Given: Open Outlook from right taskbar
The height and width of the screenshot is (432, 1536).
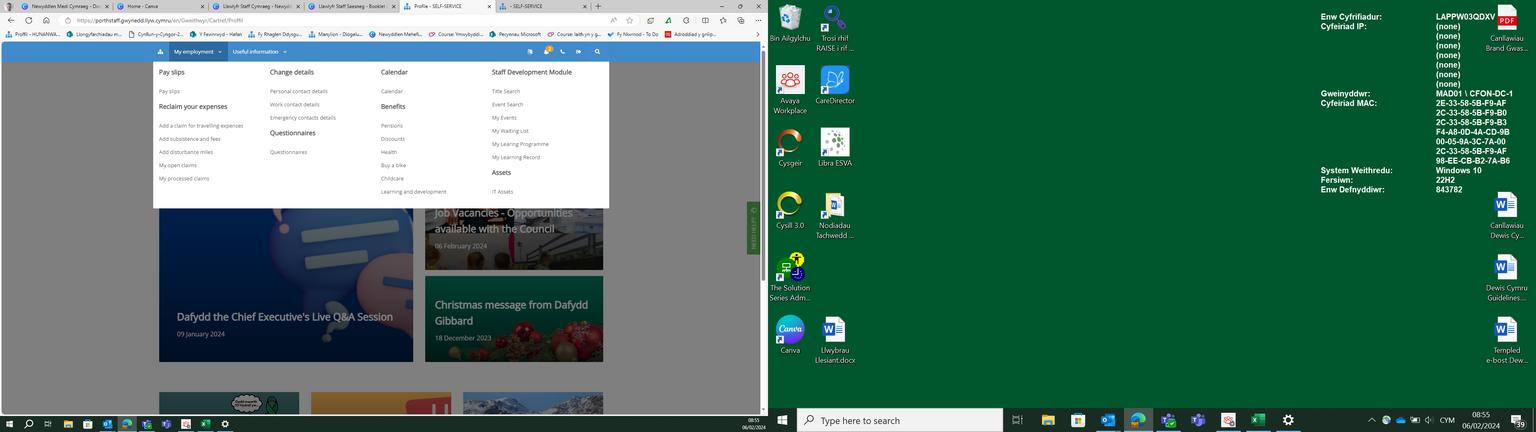Looking at the screenshot, I should point(1108,420).
